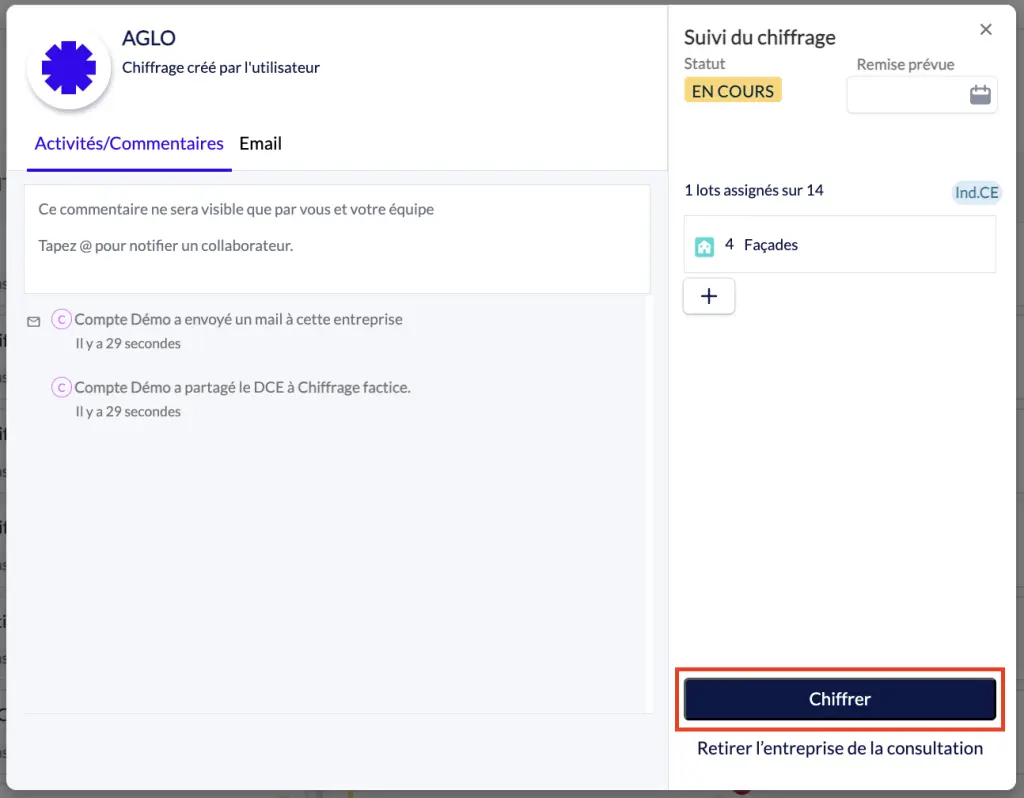1024x798 pixels.
Task: Click the blue AGLO company logo
Action: (x=69, y=68)
